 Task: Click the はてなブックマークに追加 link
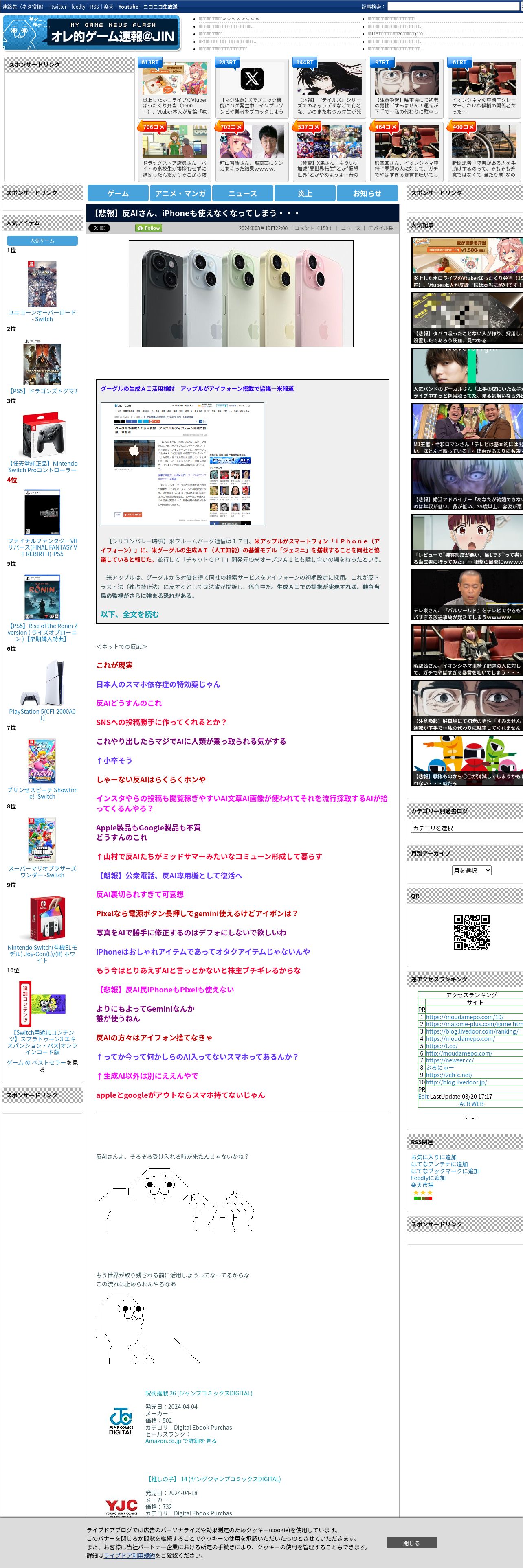[x=445, y=1171]
